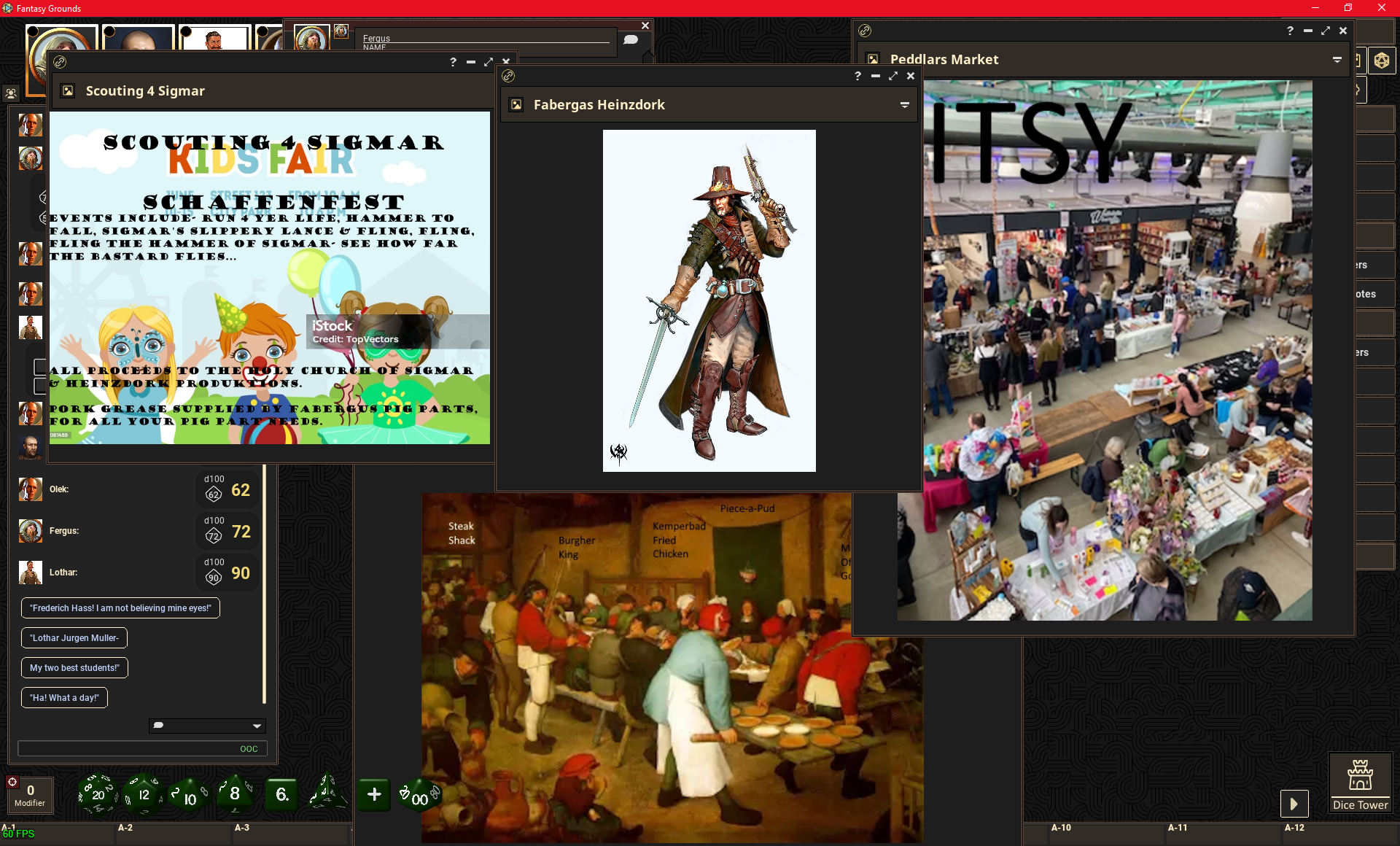Open help for Scouting 4 Sigmar window
The height and width of the screenshot is (846, 1400).
pos(453,62)
